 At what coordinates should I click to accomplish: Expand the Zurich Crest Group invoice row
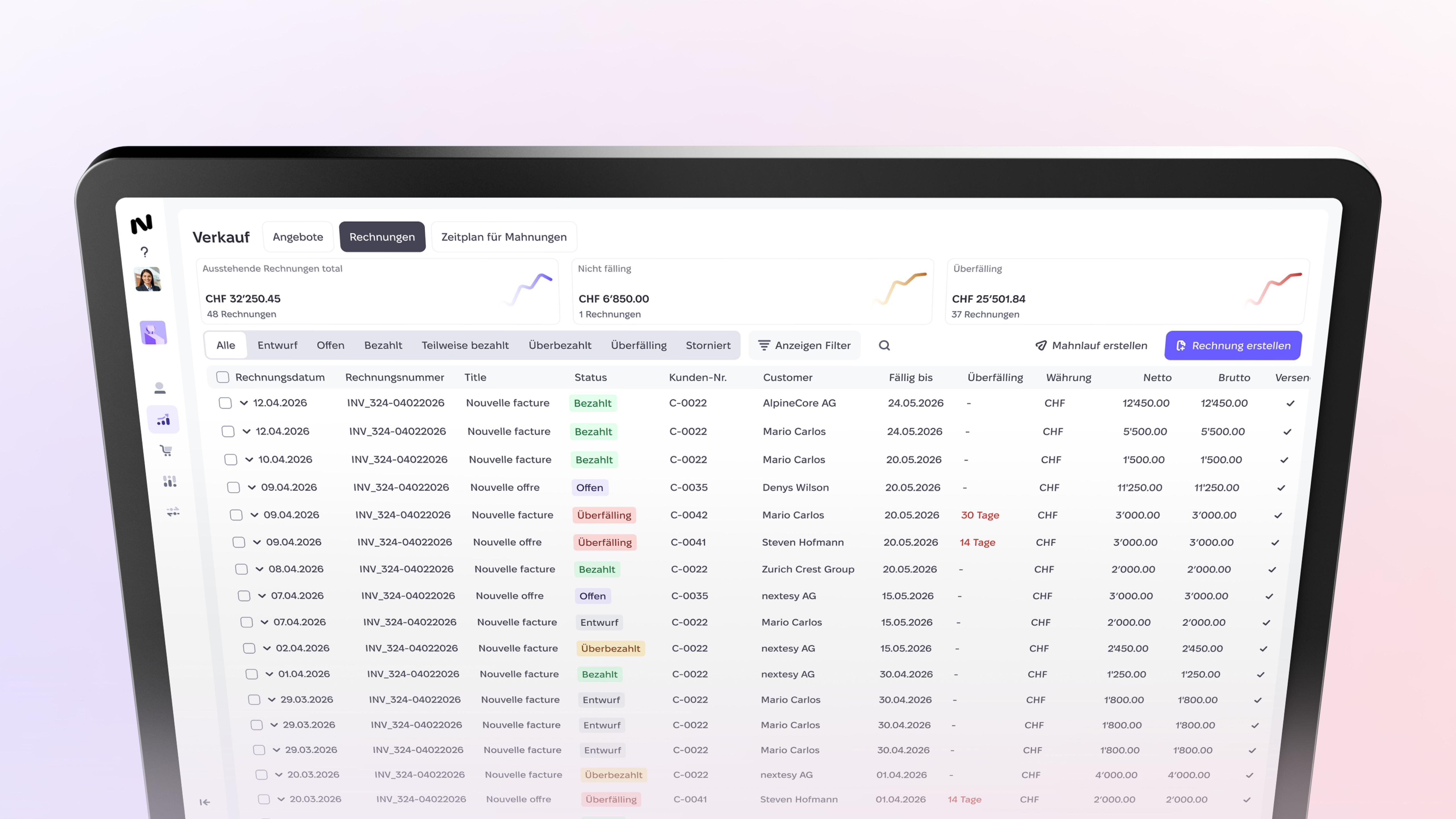pyautogui.click(x=259, y=569)
